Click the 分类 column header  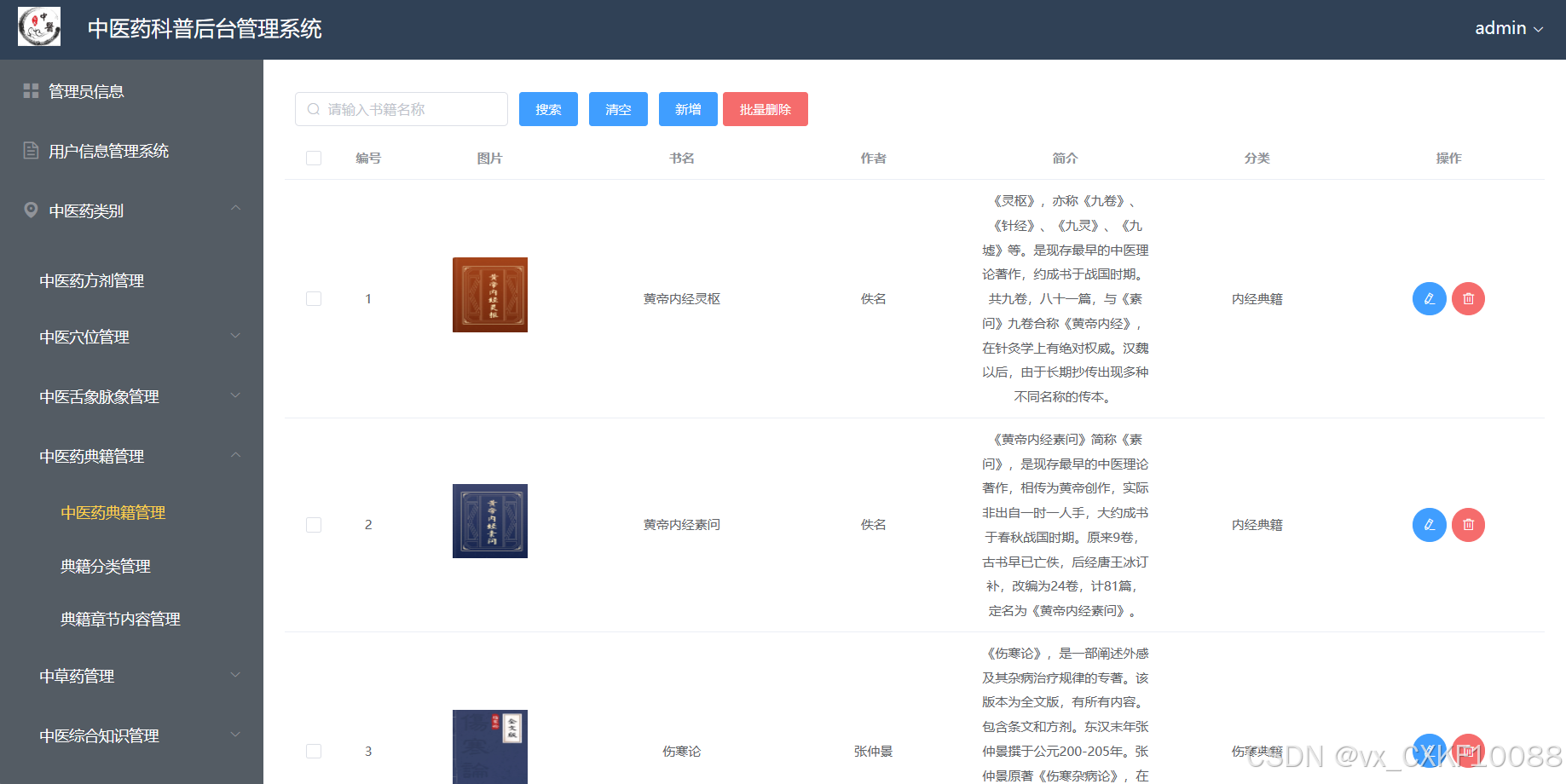[x=1257, y=159]
